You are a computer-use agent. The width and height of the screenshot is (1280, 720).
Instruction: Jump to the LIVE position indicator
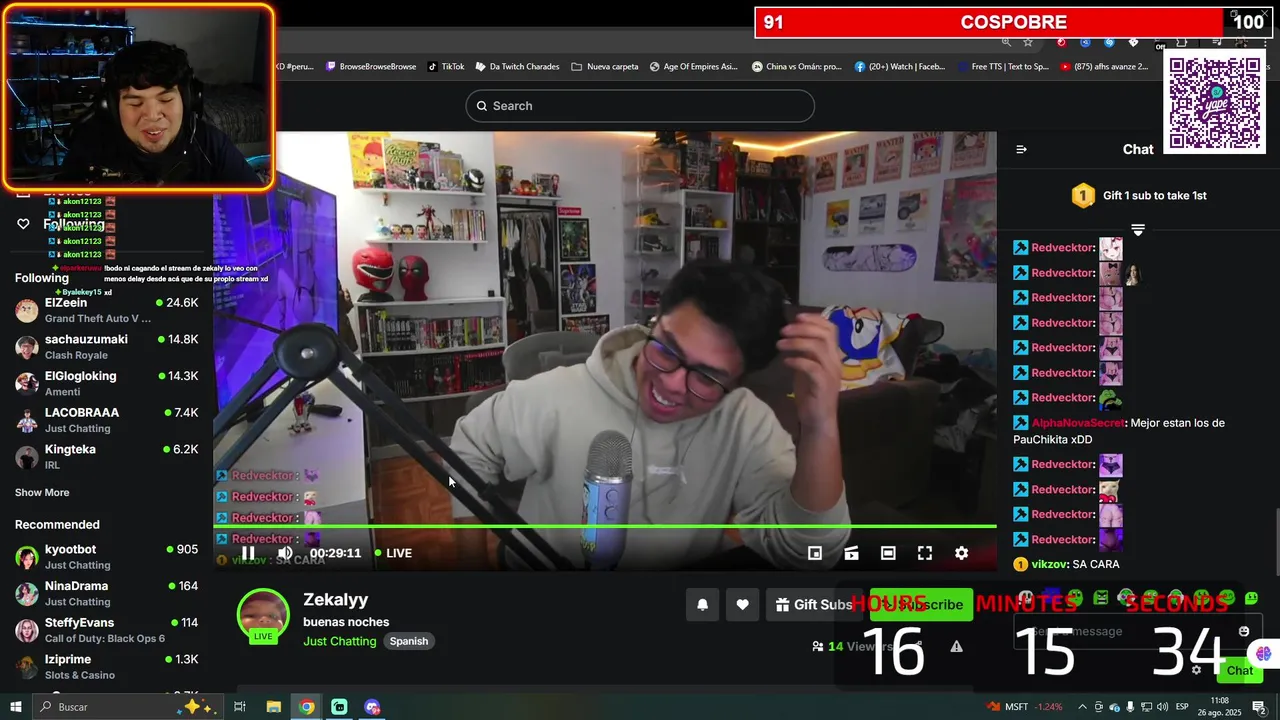(393, 553)
